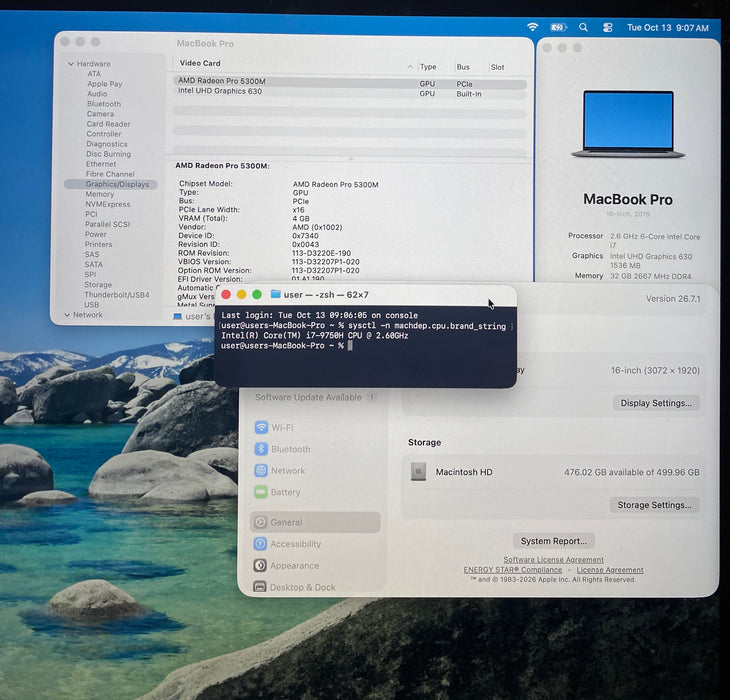Open the License Agreement link
Viewport: 730px width, 700px height.
tap(610, 570)
